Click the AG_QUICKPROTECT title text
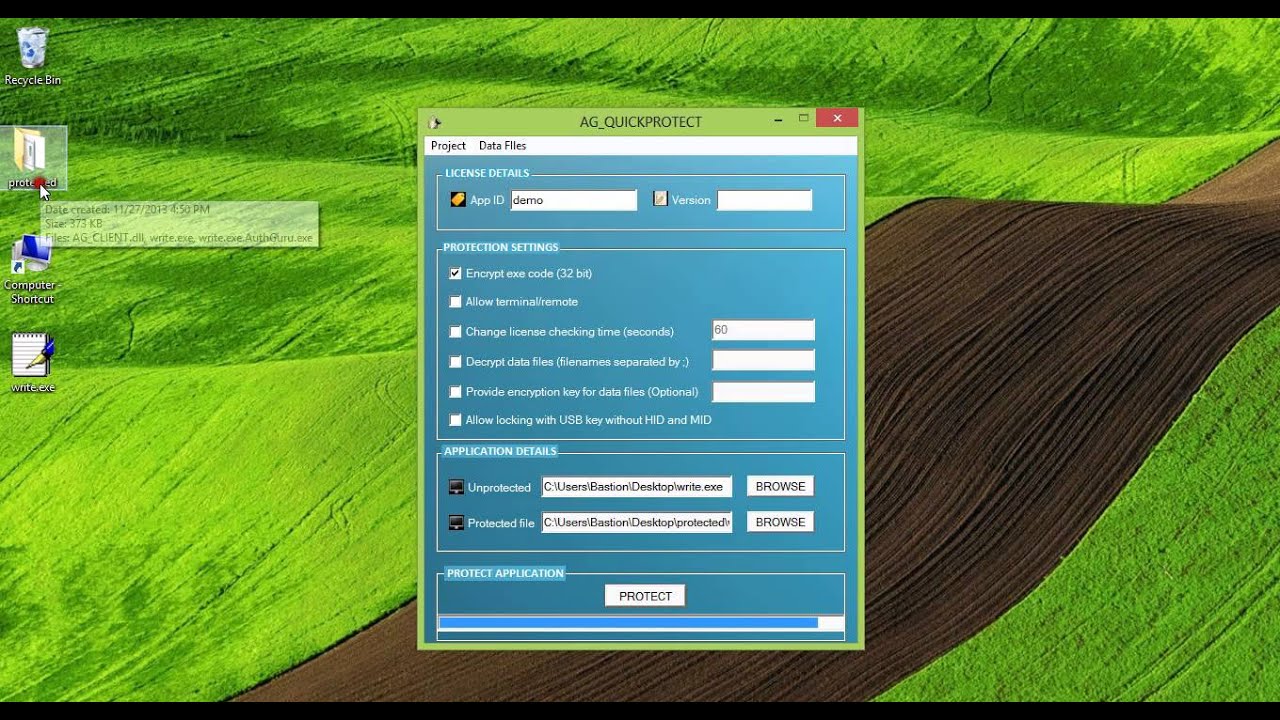Viewport: 1280px width, 720px height. pos(641,122)
